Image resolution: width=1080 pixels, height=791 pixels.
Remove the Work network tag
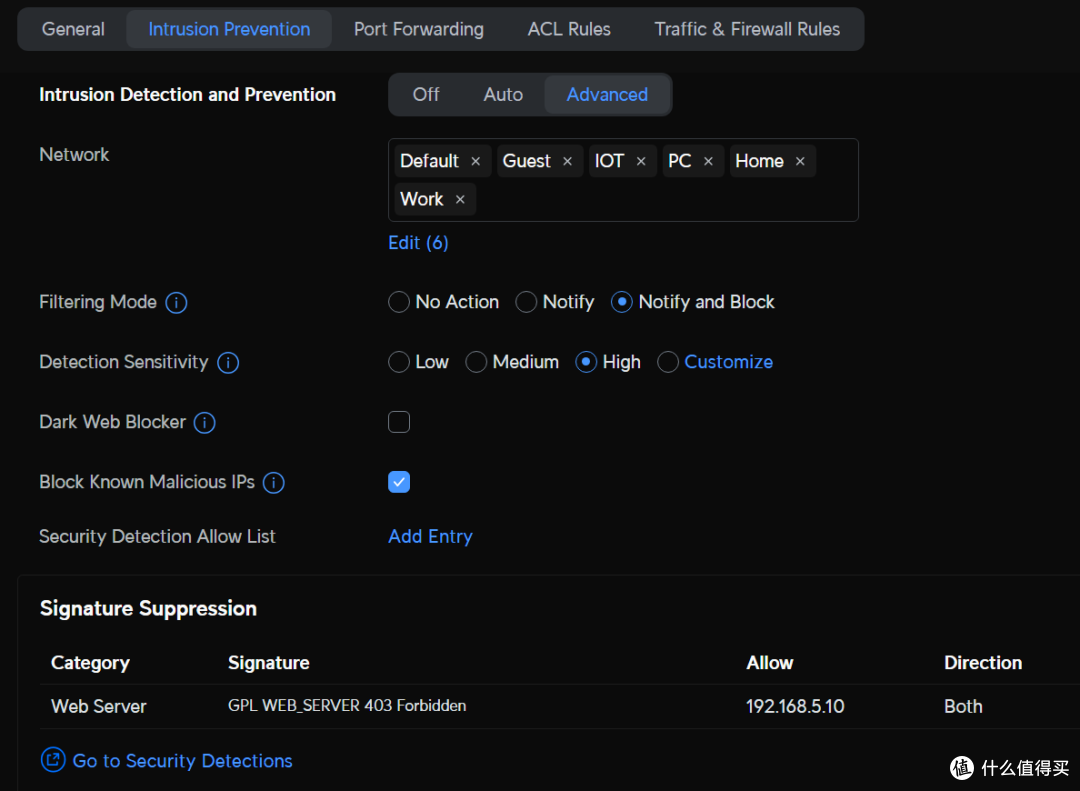pyautogui.click(x=460, y=200)
